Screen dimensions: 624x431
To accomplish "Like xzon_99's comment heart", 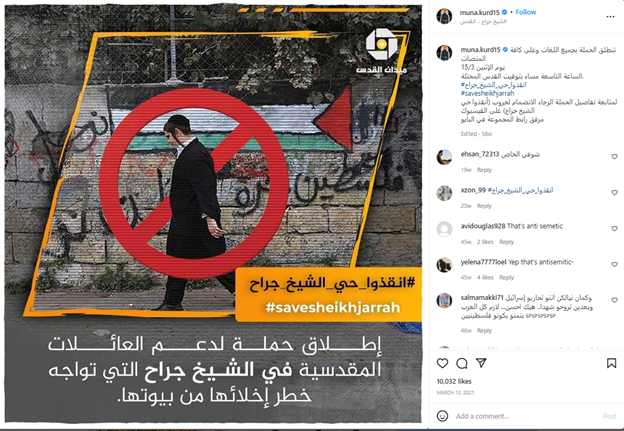I will point(614,192).
